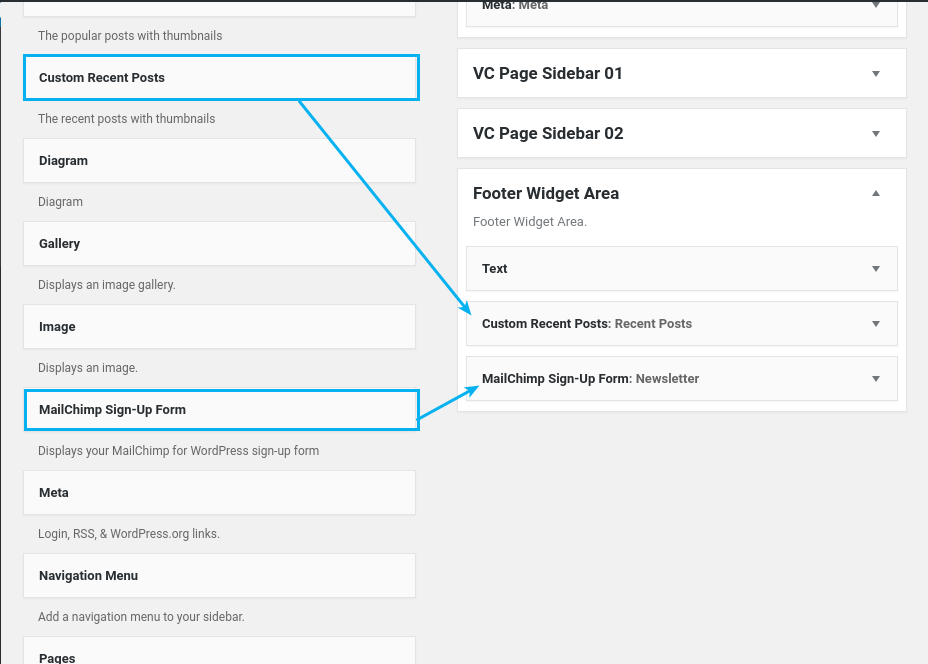Expand MailChimp Sign-Up Form: Newsletter arrow
Image resolution: width=928 pixels, height=664 pixels.
(x=876, y=379)
